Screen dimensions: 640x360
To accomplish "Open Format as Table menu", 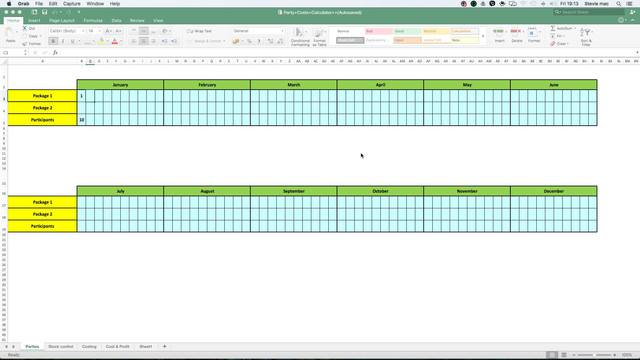I will (x=319, y=37).
